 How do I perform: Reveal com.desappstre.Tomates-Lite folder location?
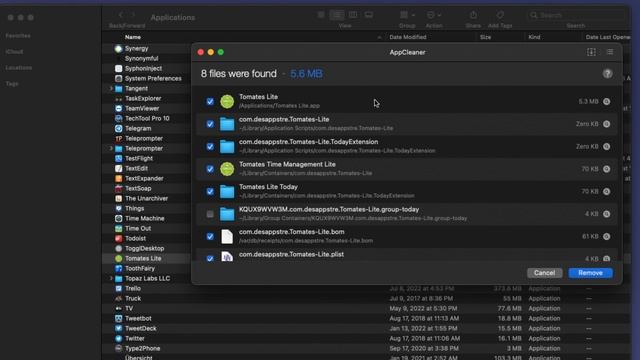click(607, 124)
